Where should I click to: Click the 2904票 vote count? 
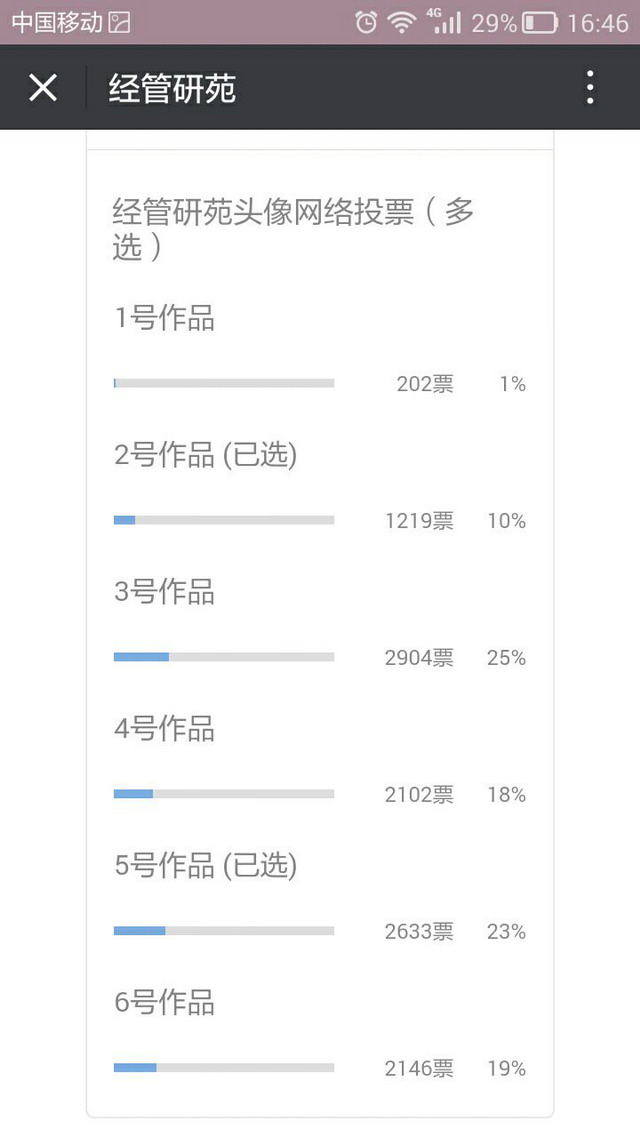point(419,658)
